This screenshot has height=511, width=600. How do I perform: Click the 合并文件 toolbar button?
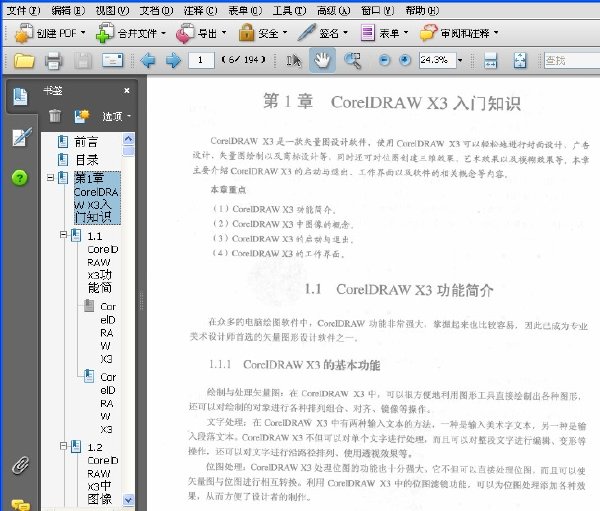(131, 33)
